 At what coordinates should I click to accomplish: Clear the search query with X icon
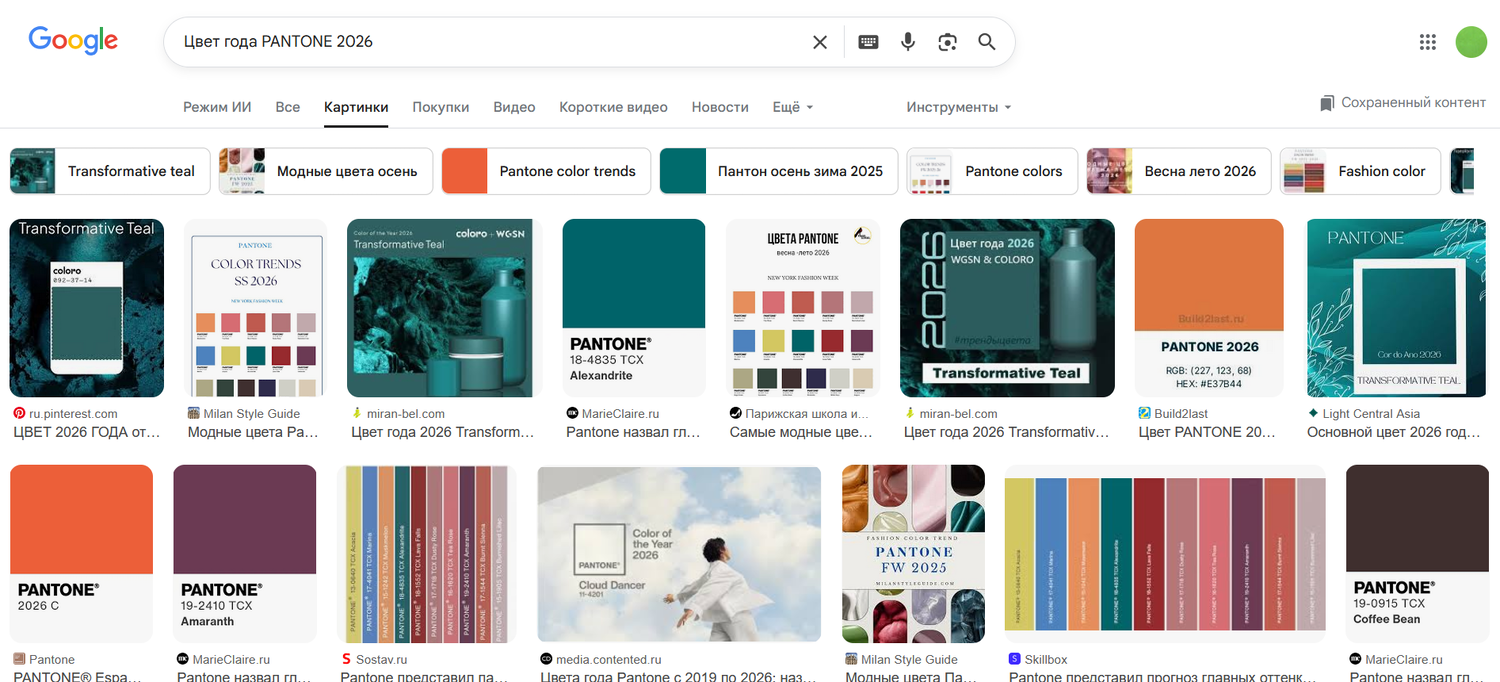pos(820,42)
